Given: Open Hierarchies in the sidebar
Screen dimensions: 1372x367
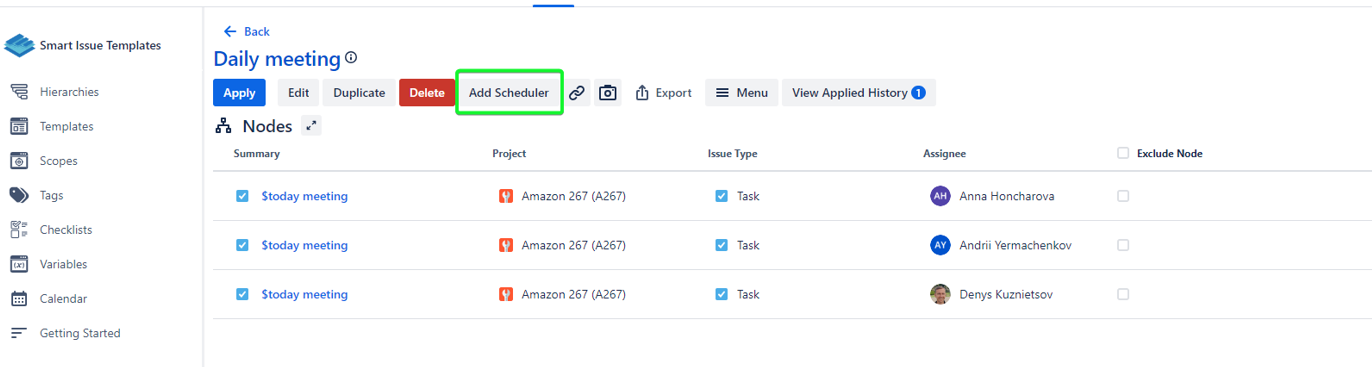Looking at the screenshot, I should (69, 92).
